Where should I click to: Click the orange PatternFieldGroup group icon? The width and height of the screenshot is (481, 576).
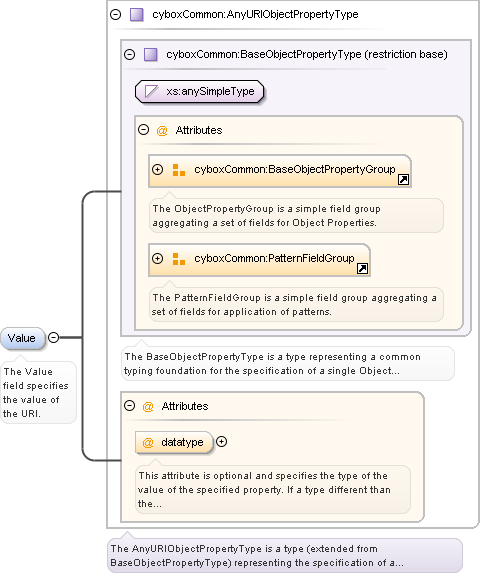point(179,259)
